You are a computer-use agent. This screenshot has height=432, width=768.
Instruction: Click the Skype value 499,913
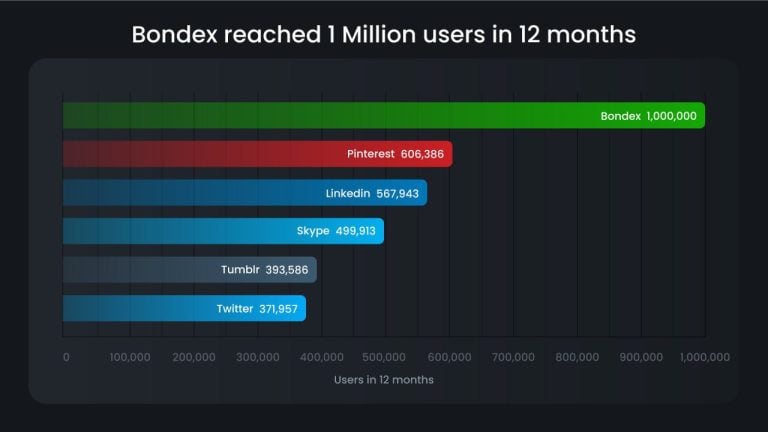[355, 231]
